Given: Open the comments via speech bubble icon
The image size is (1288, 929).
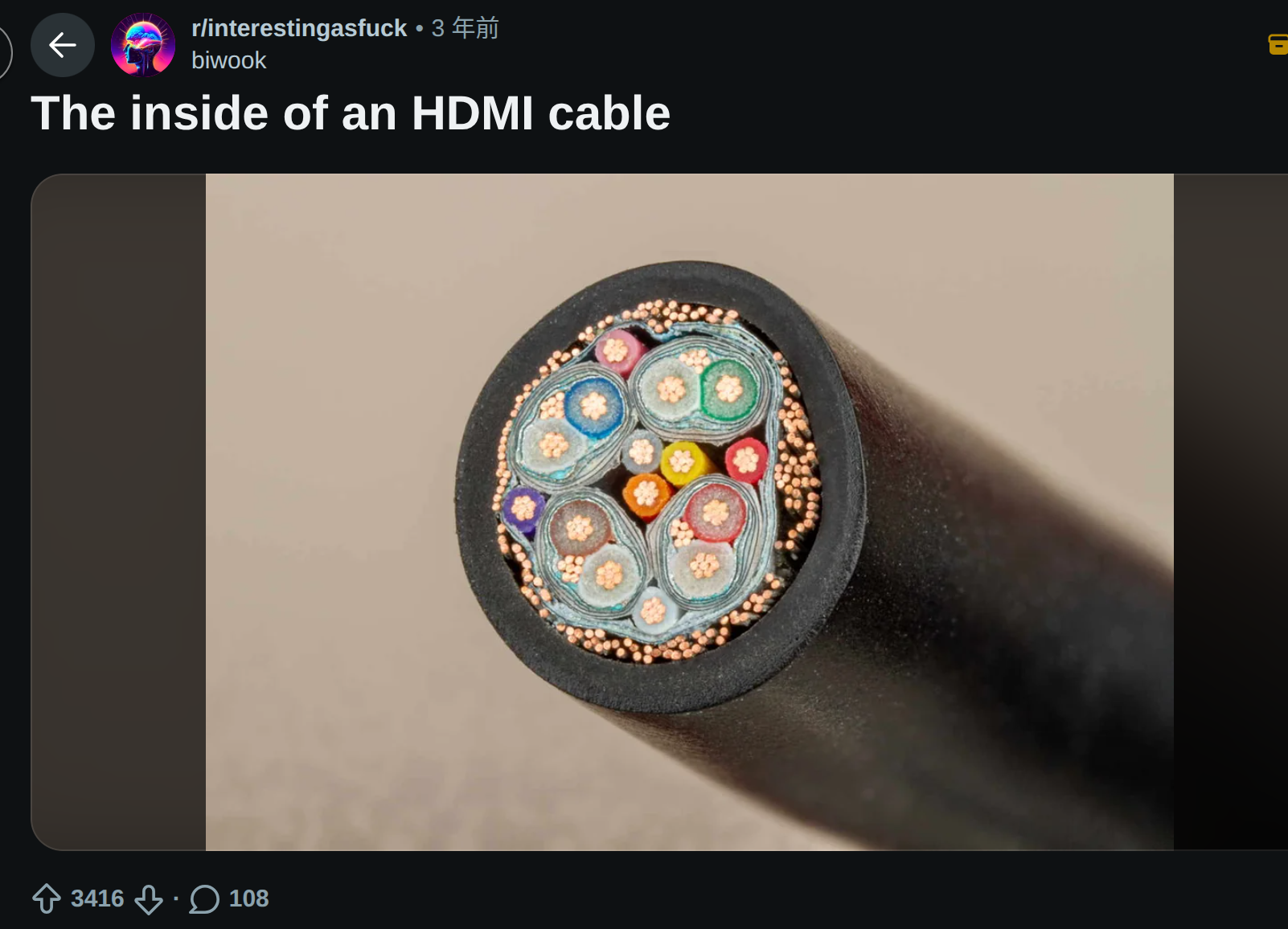Looking at the screenshot, I should (x=204, y=898).
